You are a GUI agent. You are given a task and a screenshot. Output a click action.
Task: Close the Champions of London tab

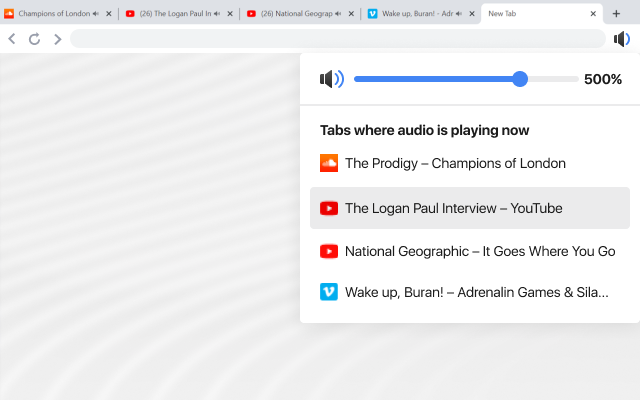109,13
